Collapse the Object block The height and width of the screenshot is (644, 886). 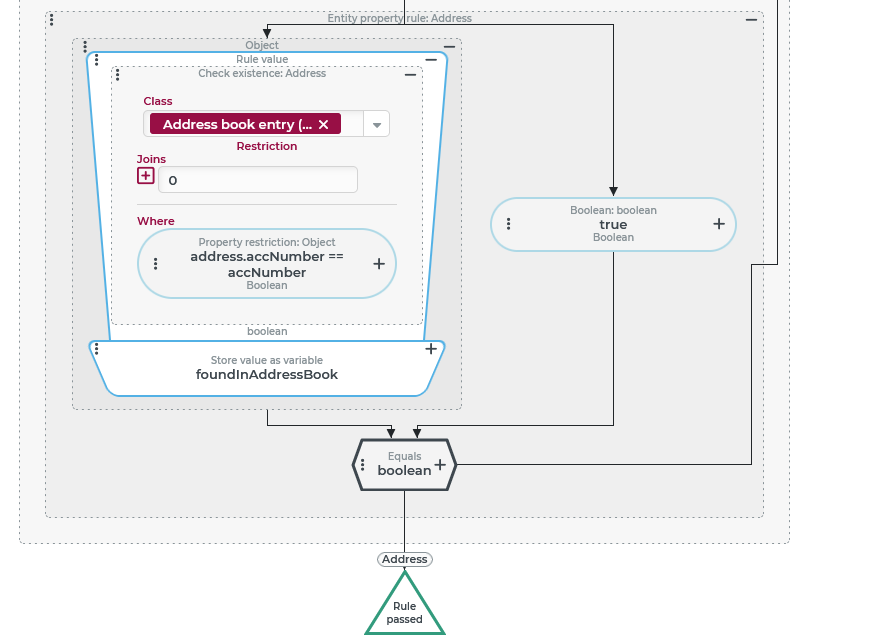449,46
